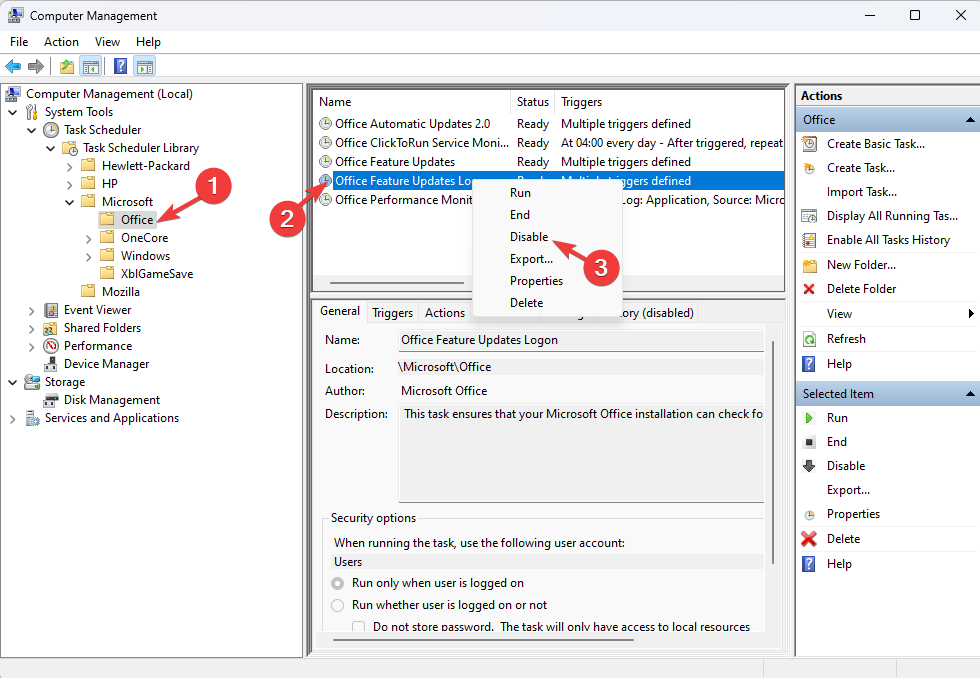Collapse the Selected Item section
This screenshot has width=980, height=678.
pos(969,394)
